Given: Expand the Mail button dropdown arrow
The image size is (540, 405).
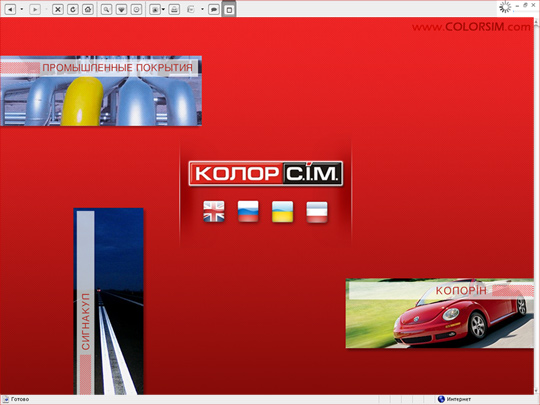Looking at the screenshot, I should (x=163, y=9).
